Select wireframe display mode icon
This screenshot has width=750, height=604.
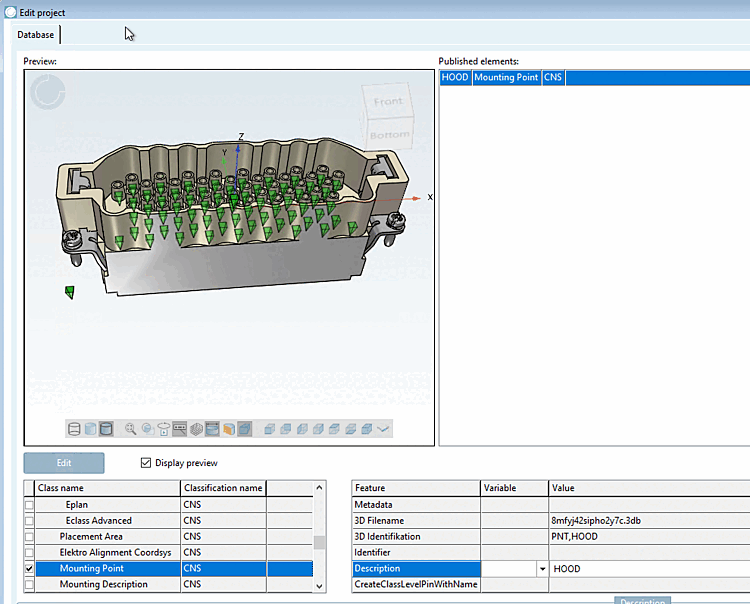pos(74,429)
